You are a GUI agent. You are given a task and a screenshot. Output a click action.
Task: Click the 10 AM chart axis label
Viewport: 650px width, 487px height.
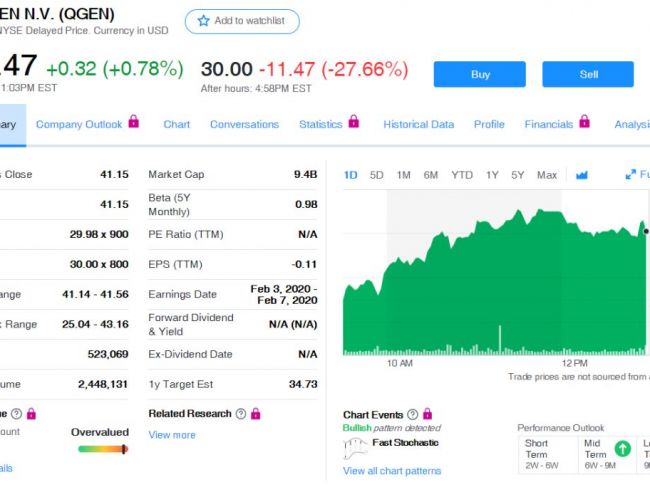pyautogui.click(x=400, y=363)
